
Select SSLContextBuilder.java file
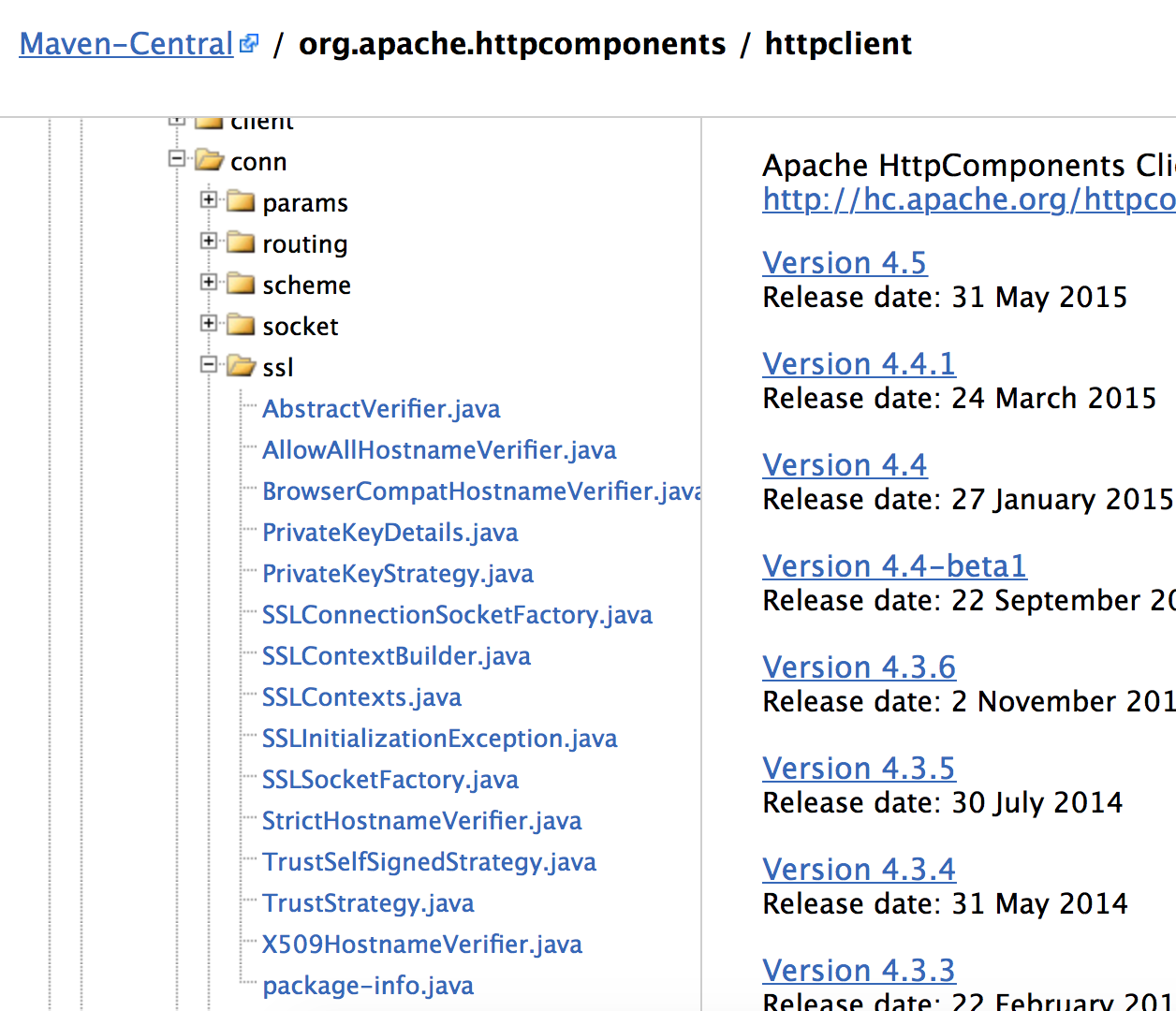[x=396, y=656]
